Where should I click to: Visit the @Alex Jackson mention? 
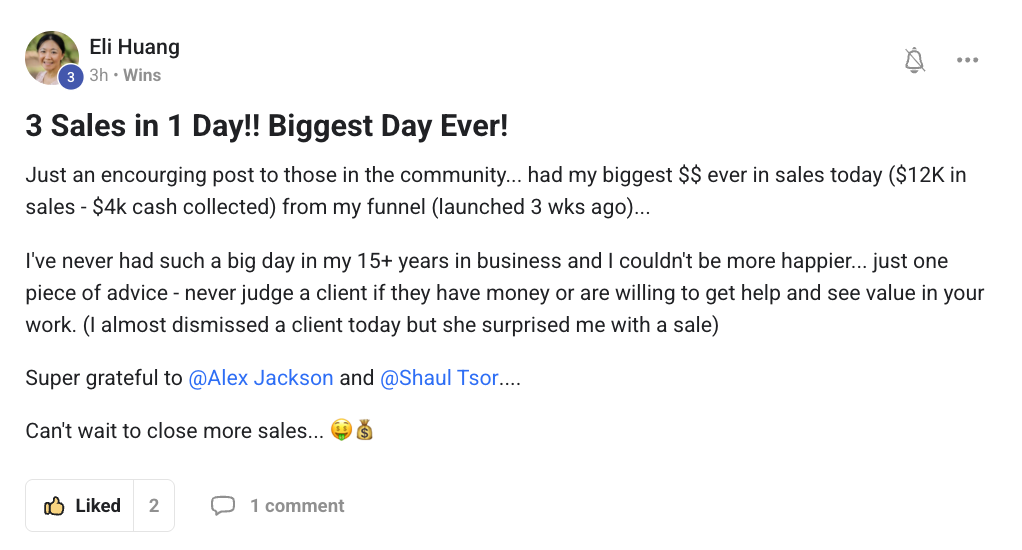pos(261,378)
